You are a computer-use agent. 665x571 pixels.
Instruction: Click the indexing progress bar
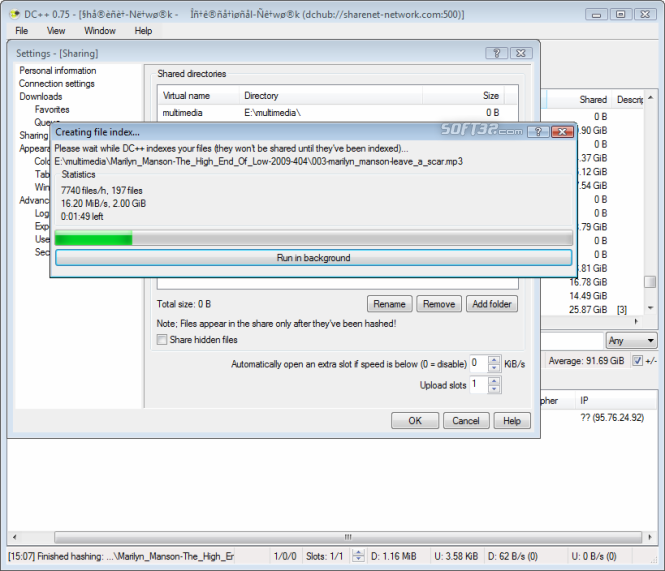[313, 238]
